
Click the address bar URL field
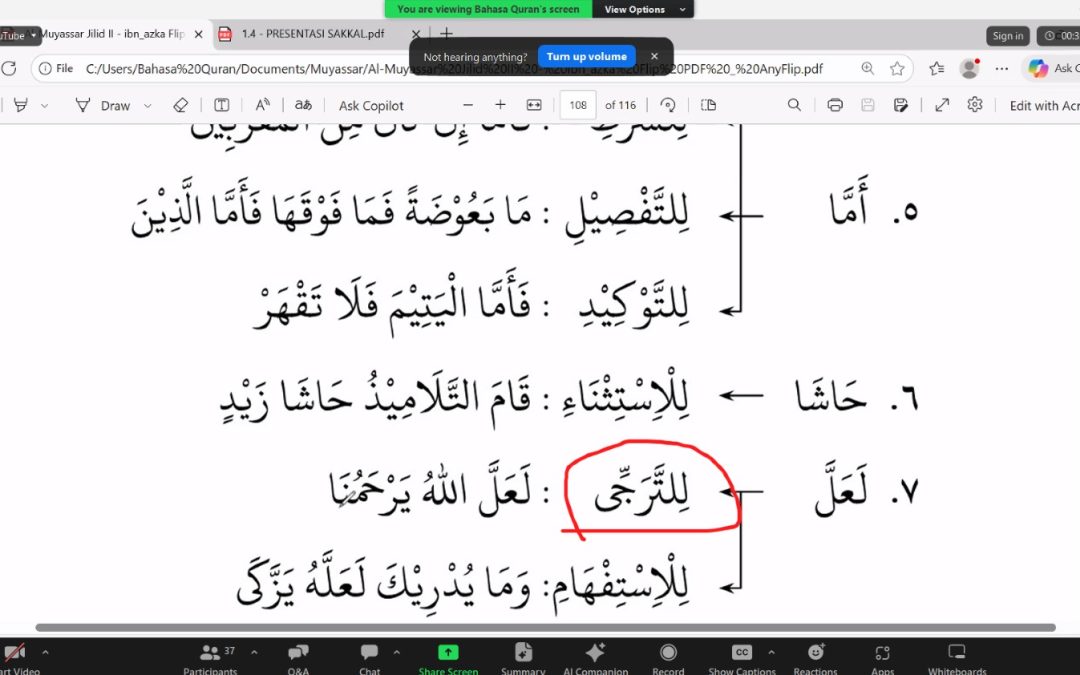[x=454, y=69]
